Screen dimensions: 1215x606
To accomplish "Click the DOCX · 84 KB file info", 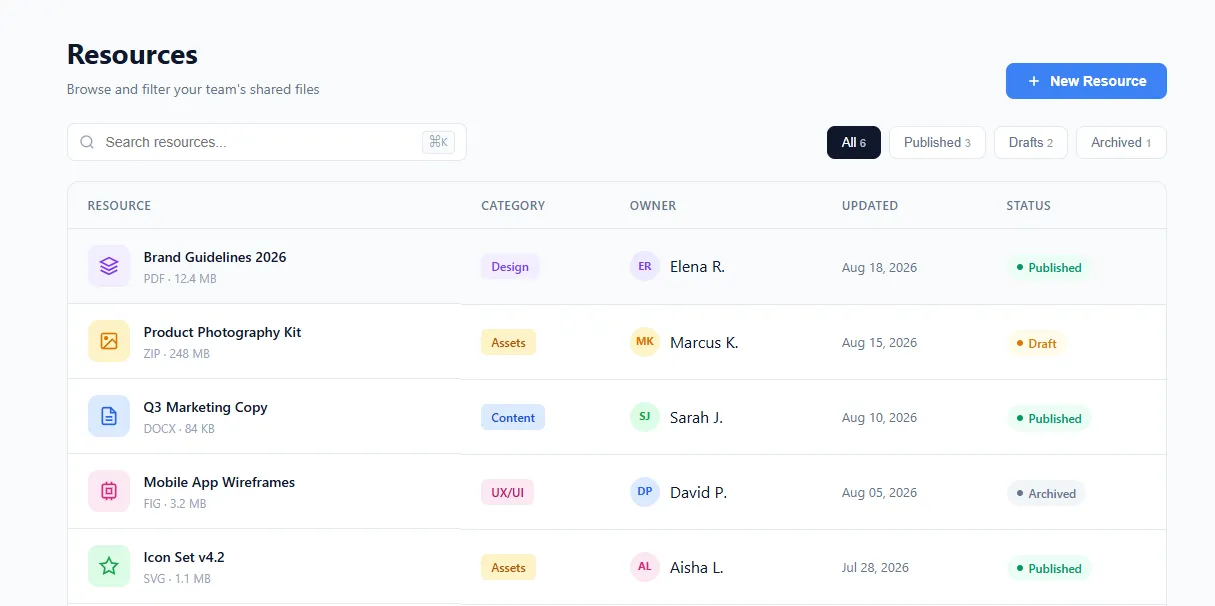I will (179, 429).
